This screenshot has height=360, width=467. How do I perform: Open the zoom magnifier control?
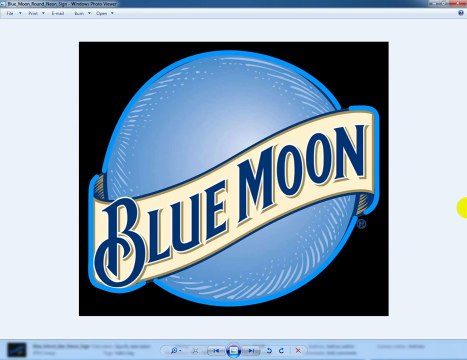[x=176, y=351]
